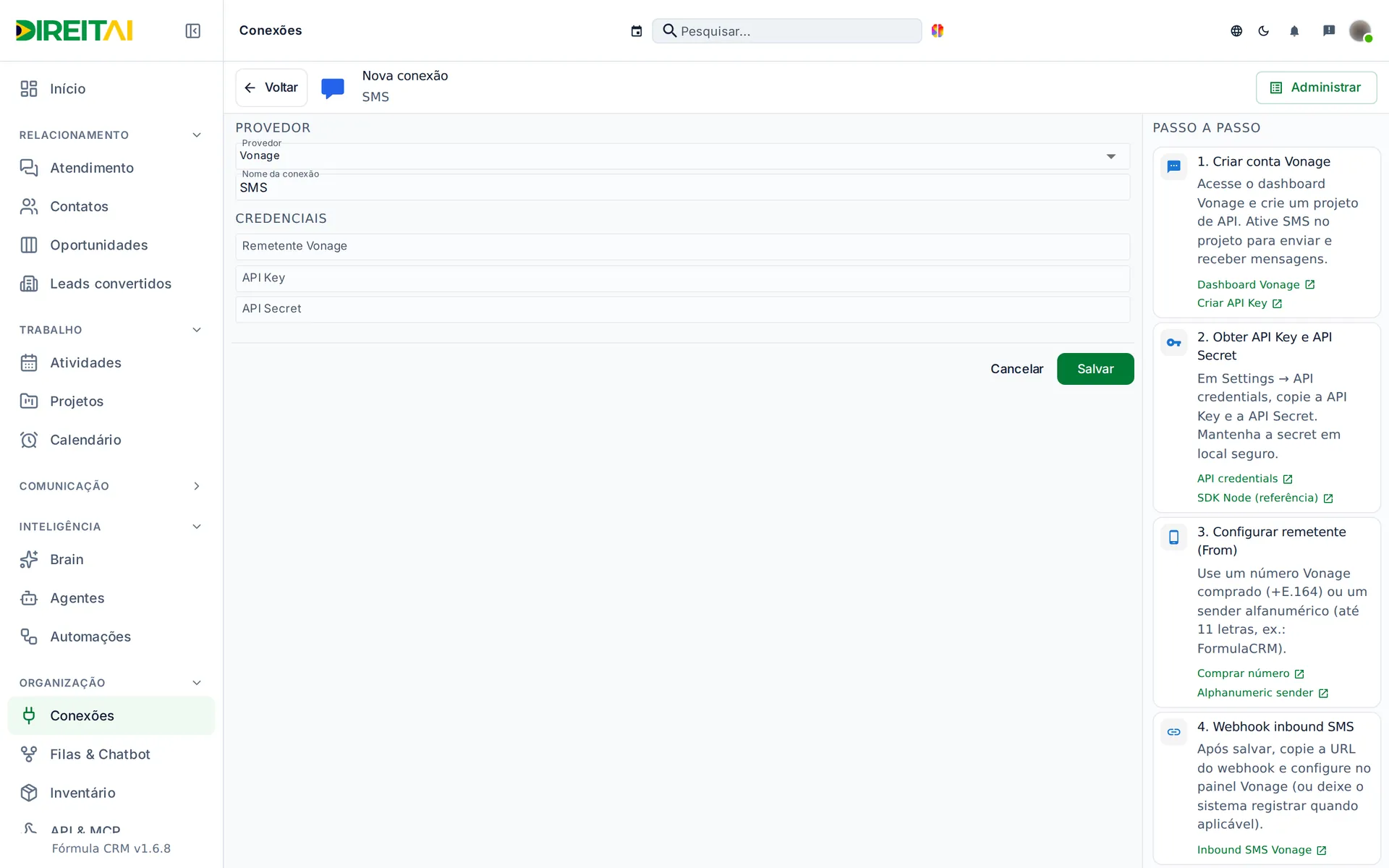Open Contatos page
The width and height of the screenshot is (1389, 868).
click(111, 207)
